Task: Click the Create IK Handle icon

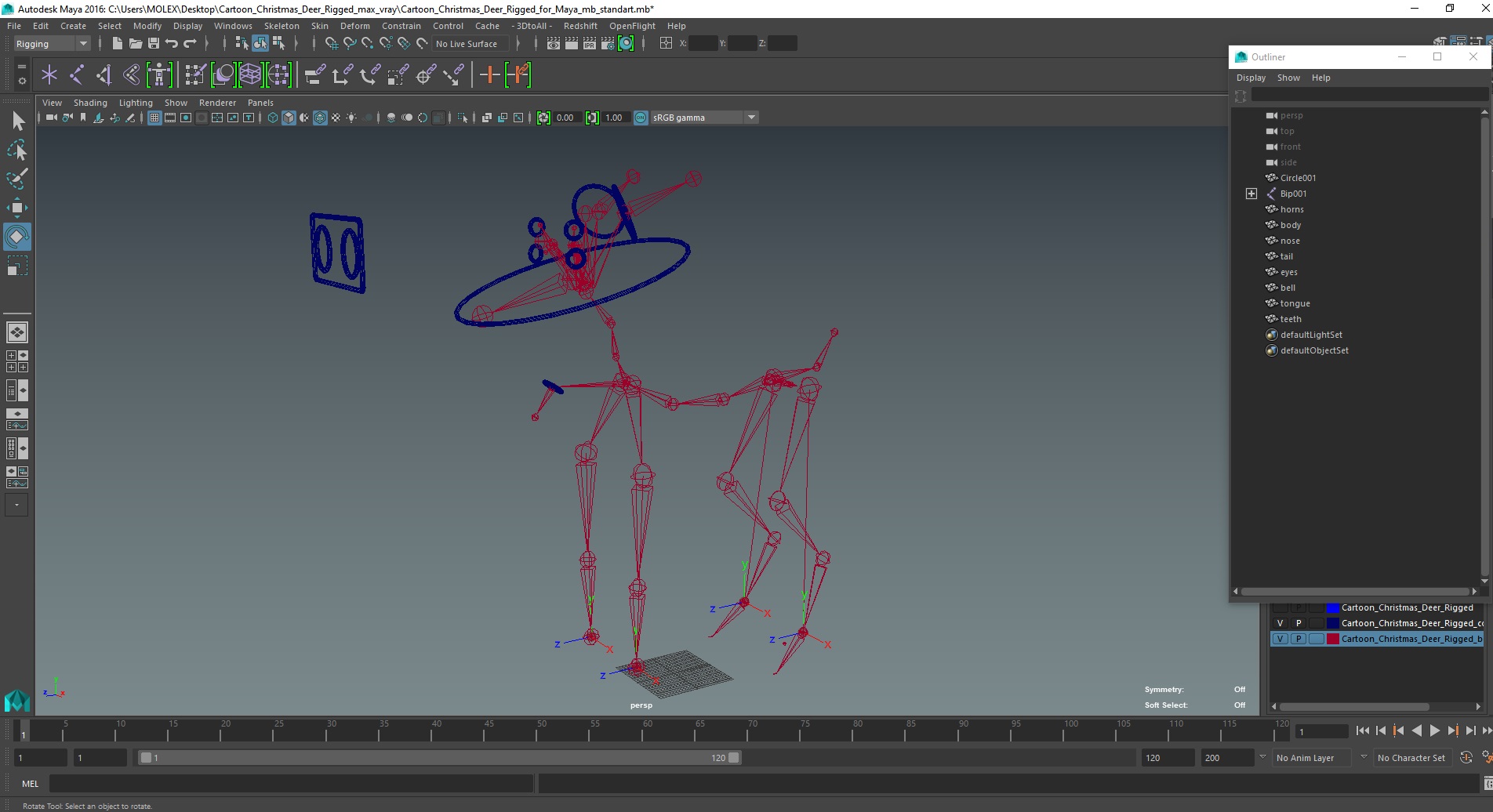Action: click(104, 75)
